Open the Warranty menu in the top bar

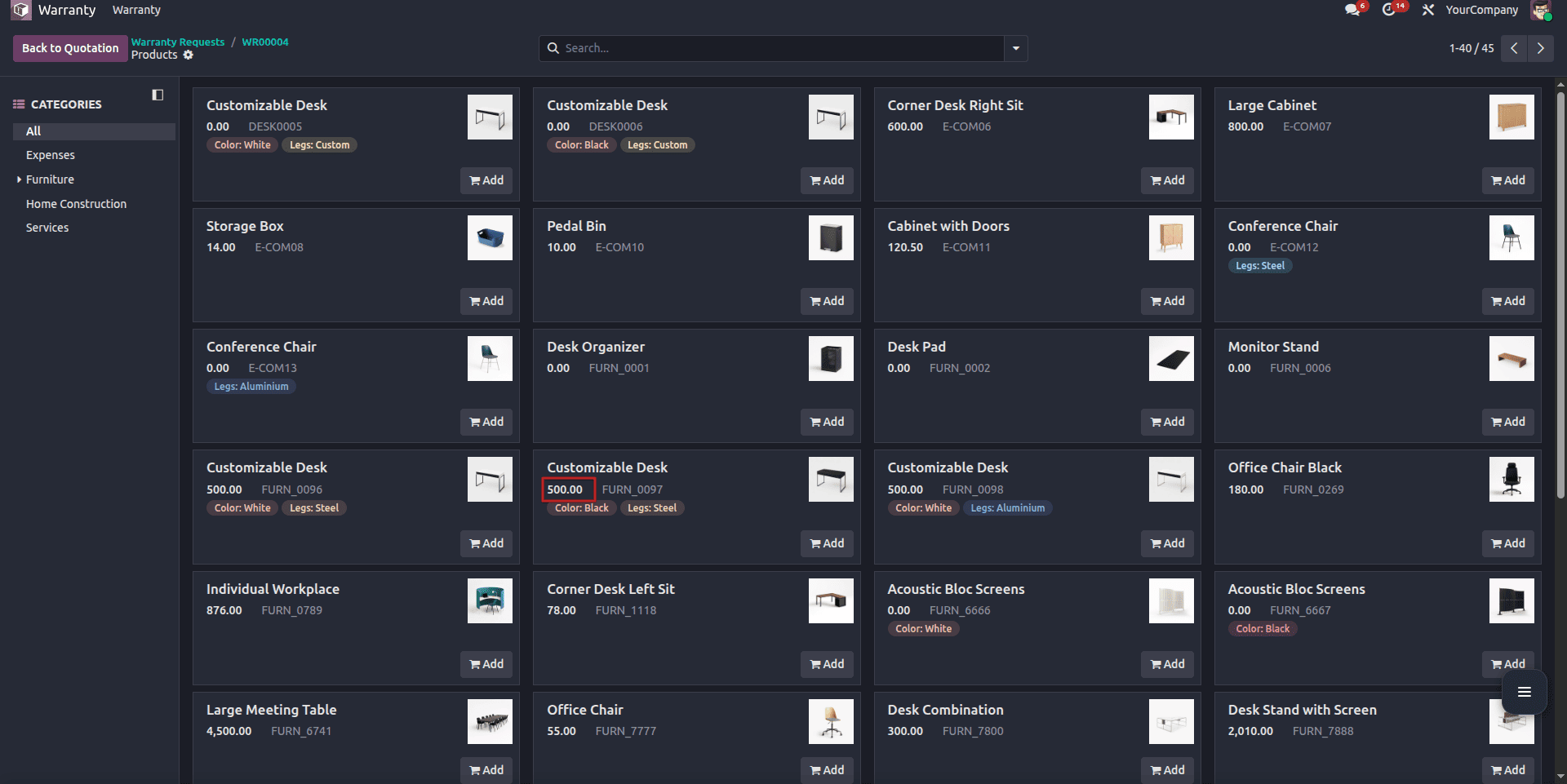[x=135, y=10]
